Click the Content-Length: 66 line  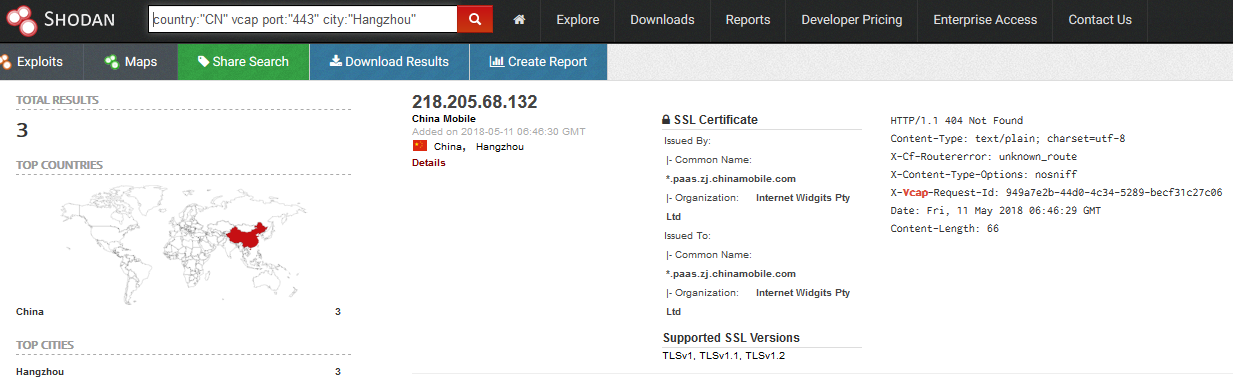click(x=944, y=229)
